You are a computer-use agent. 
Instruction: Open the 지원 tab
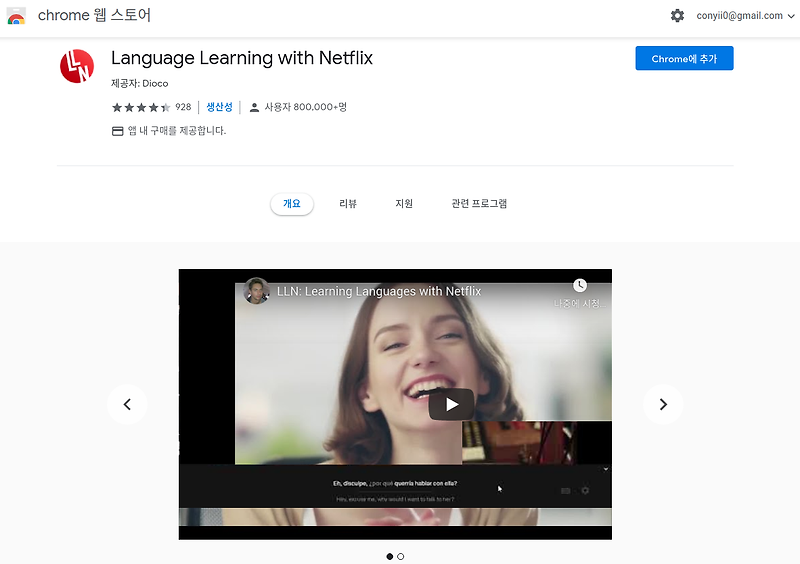[404, 204]
